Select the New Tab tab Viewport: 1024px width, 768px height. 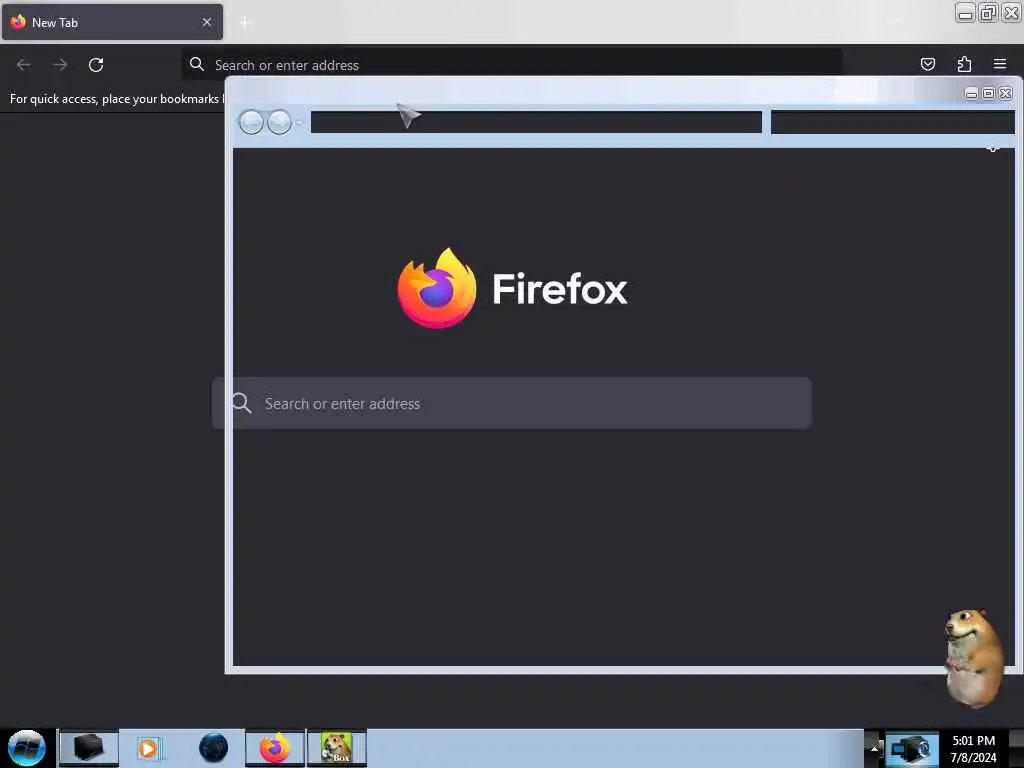112,22
